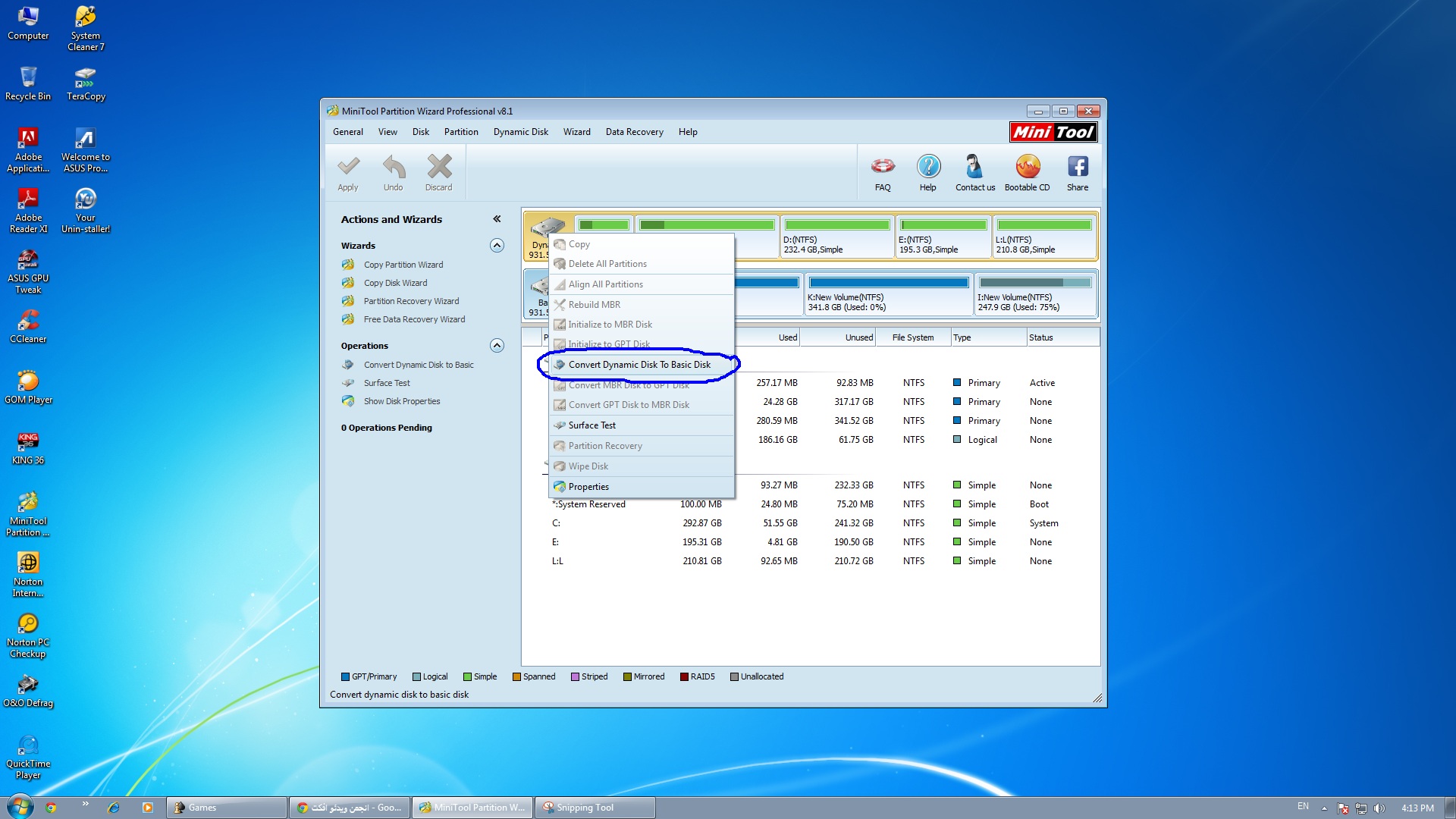Click the Partition menu tab
Screen dimensions: 1456x819
tap(460, 131)
